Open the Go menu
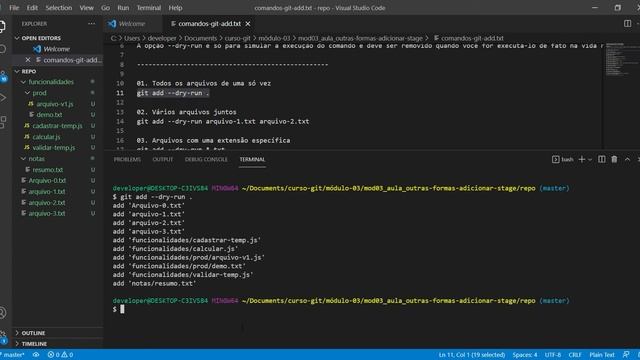Viewport: 640px width, 360px height. point(105,8)
